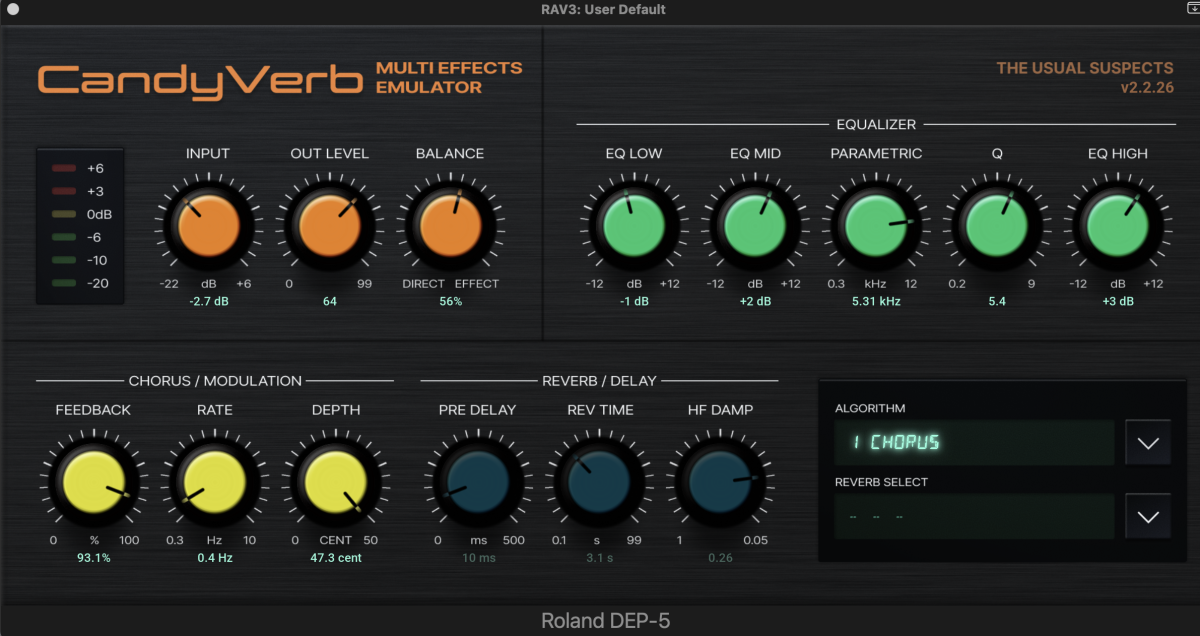Click the CandyVerb logo
The height and width of the screenshot is (636, 1200).
coord(200,79)
